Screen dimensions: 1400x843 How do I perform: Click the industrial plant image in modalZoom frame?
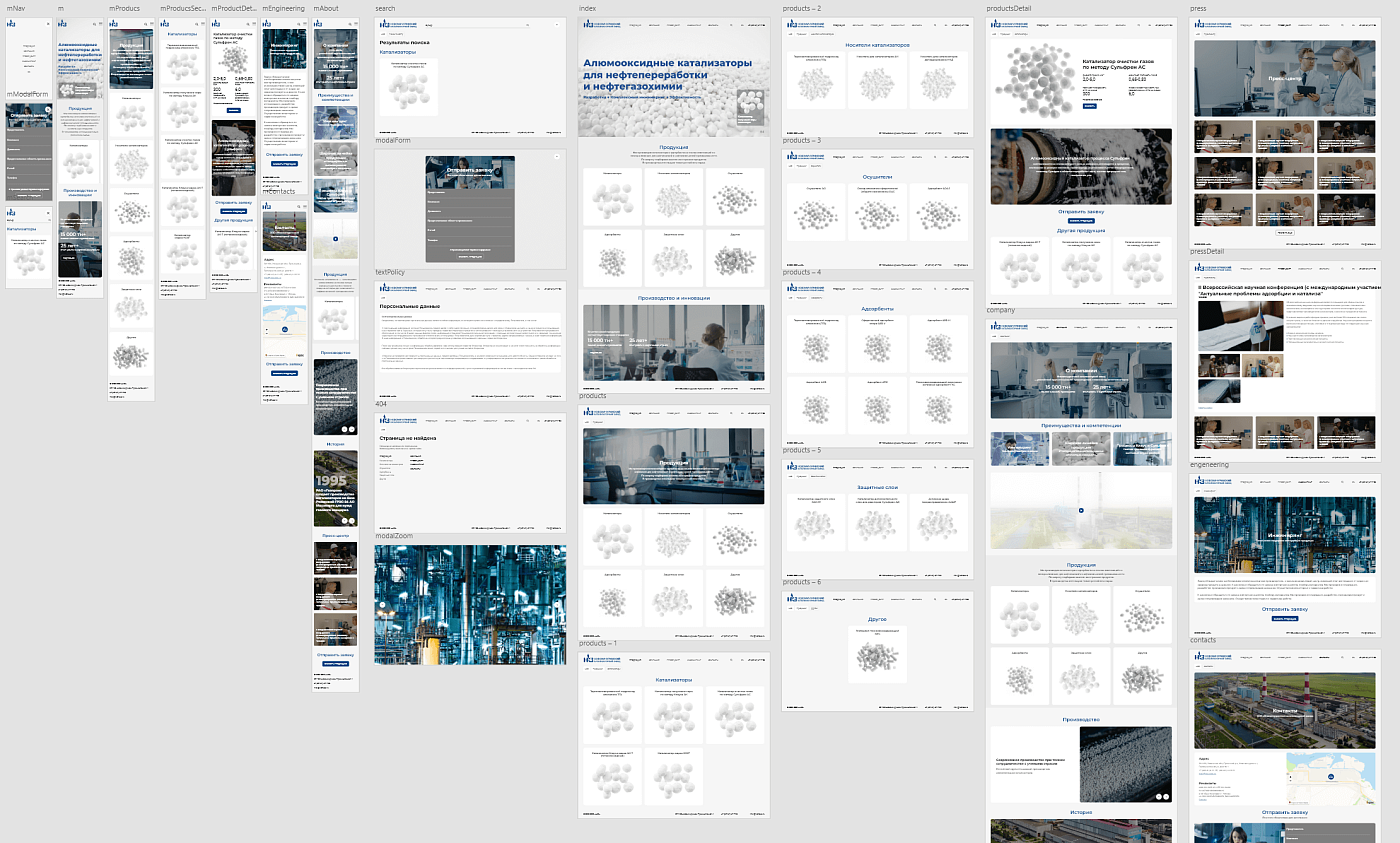coord(470,604)
